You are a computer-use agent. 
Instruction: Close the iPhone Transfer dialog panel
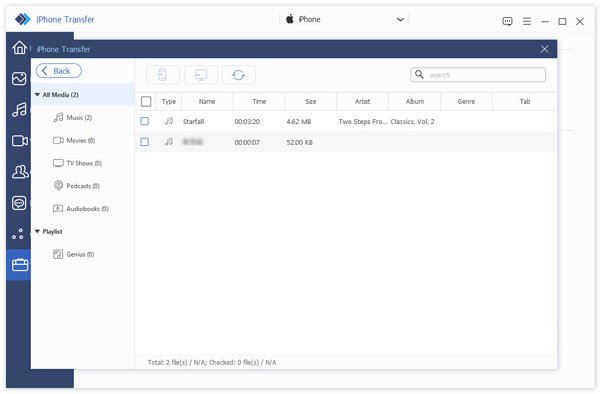point(545,49)
